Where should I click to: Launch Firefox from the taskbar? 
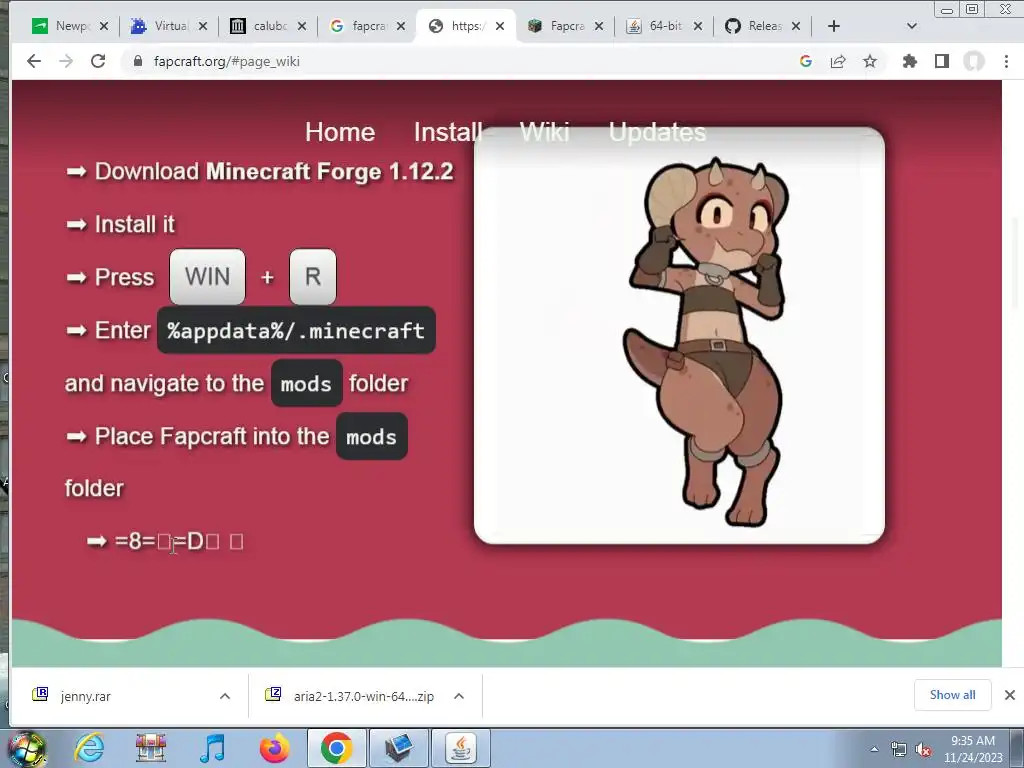pyautogui.click(x=274, y=748)
